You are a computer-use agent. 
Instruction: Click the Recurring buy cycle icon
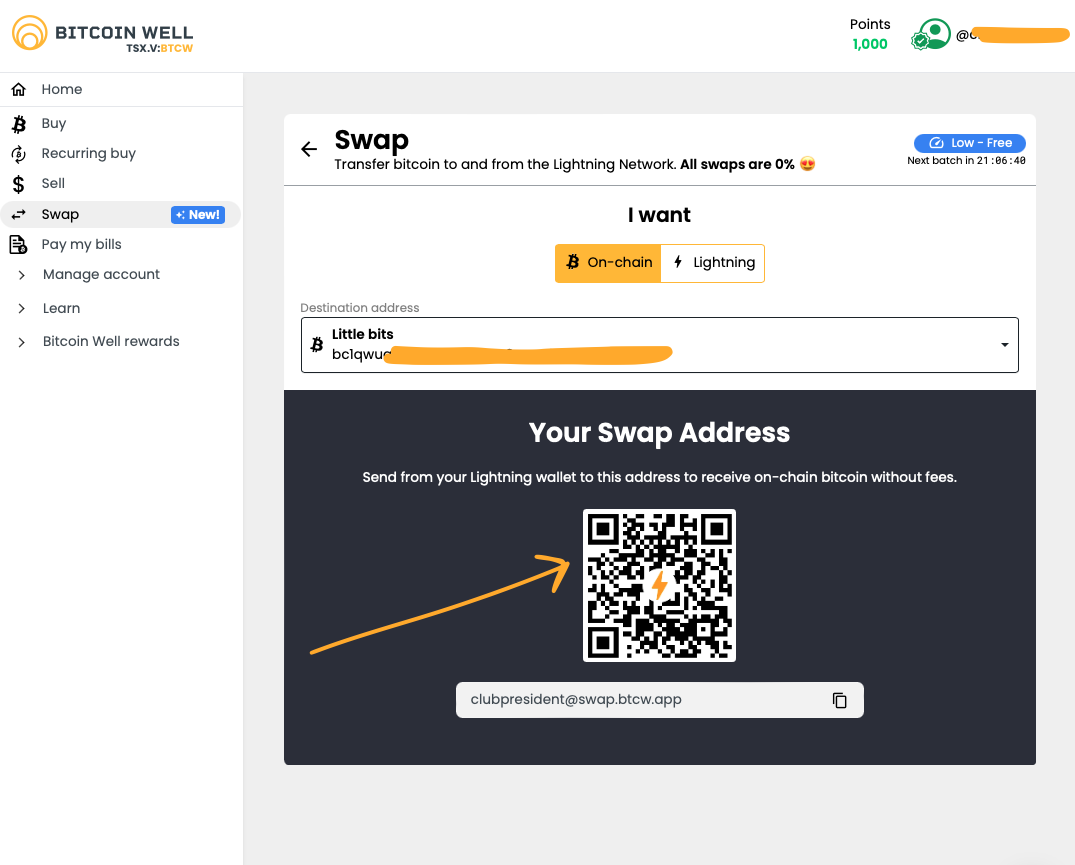click(x=18, y=154)
